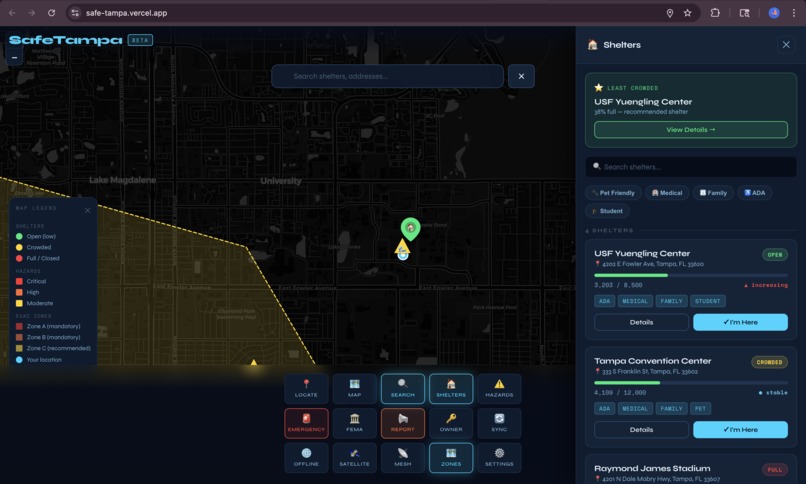Open the Mesh network button

pos(403,457)
